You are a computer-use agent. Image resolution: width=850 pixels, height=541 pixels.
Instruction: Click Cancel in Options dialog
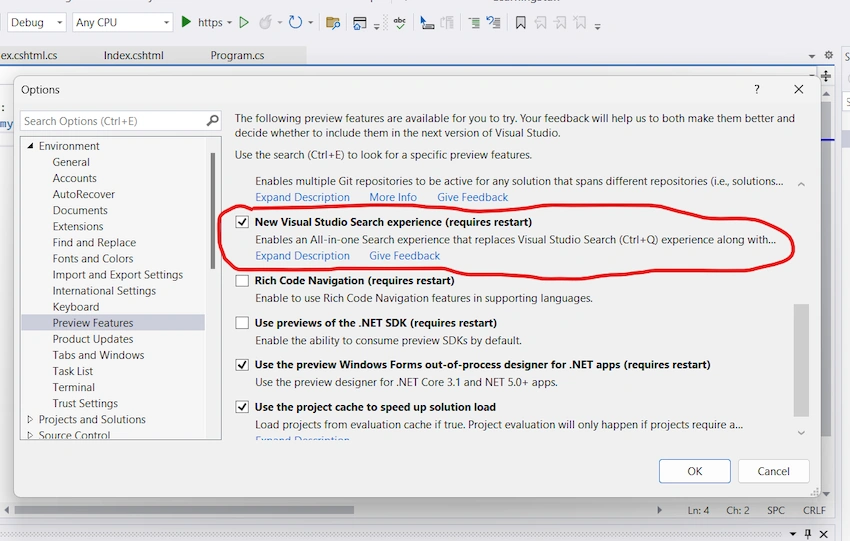coord(774,471)
